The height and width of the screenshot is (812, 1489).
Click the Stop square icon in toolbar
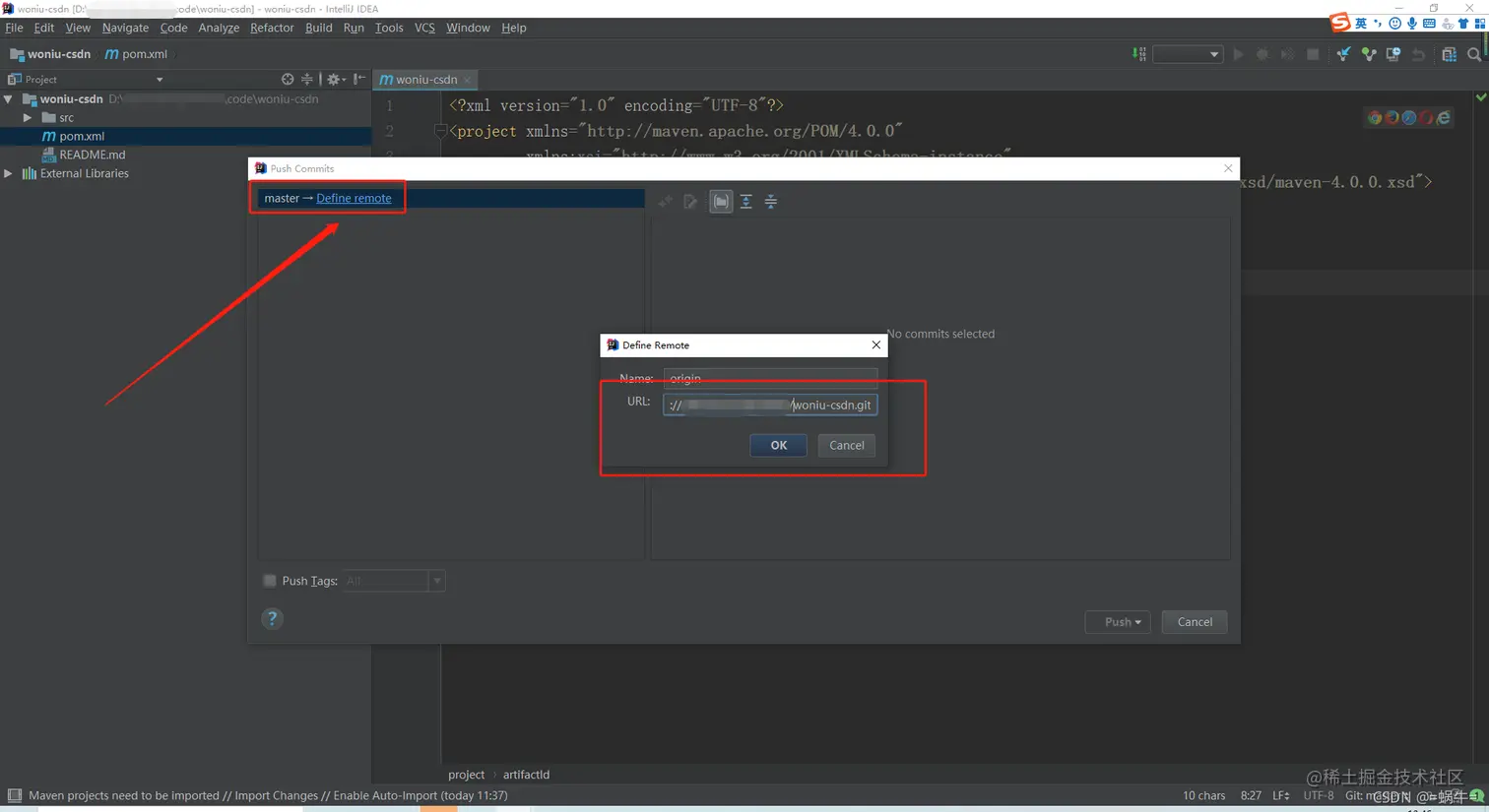coord(1313,54)
